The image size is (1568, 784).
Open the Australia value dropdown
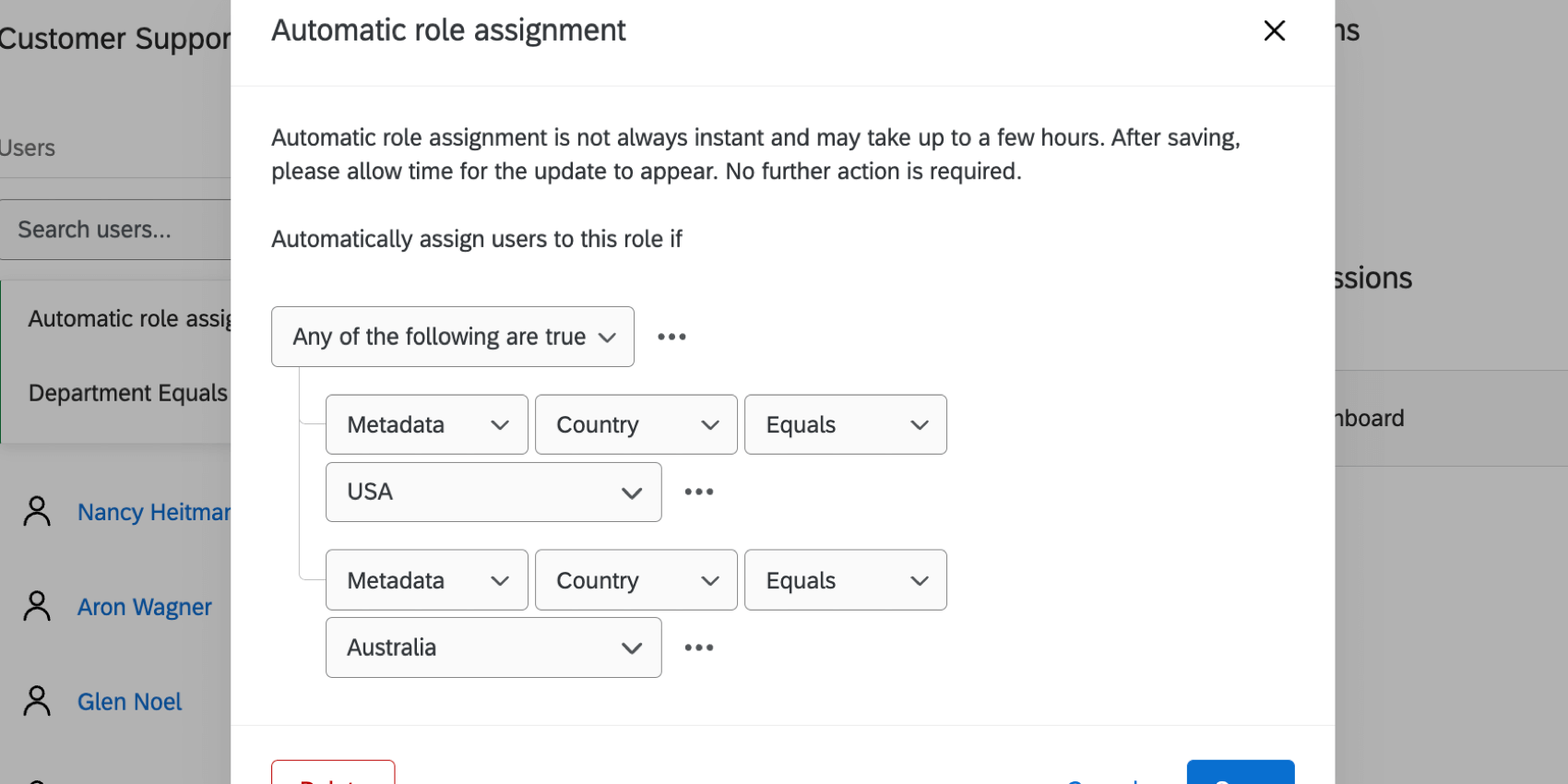coord(493,647)
